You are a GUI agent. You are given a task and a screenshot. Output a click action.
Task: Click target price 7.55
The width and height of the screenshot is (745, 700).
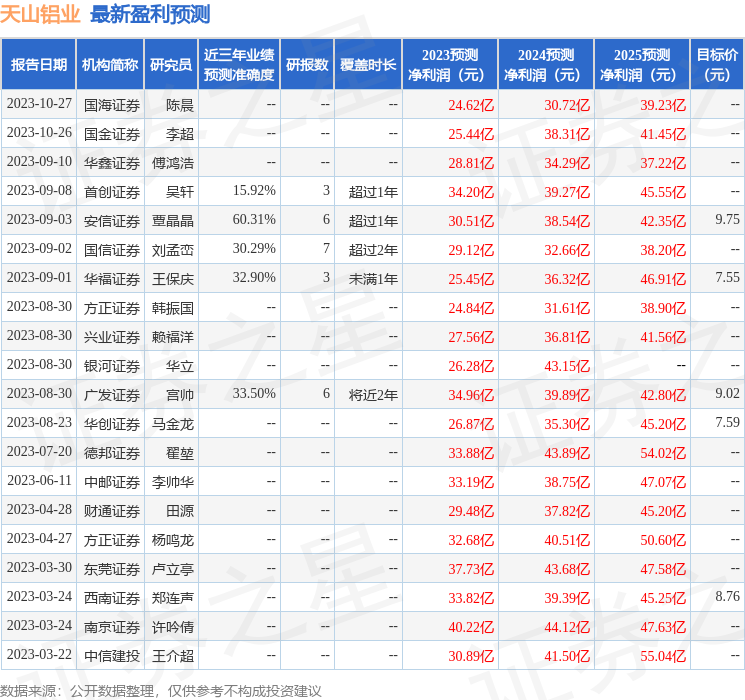pos(727,278)
